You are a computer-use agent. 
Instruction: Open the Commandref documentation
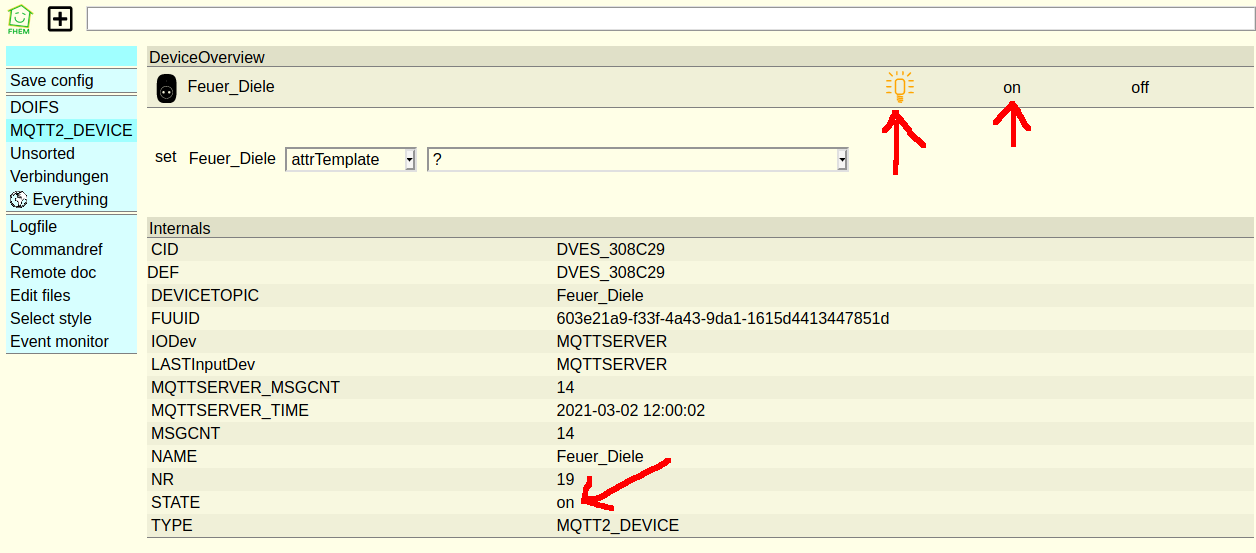[x=56, y=249]
